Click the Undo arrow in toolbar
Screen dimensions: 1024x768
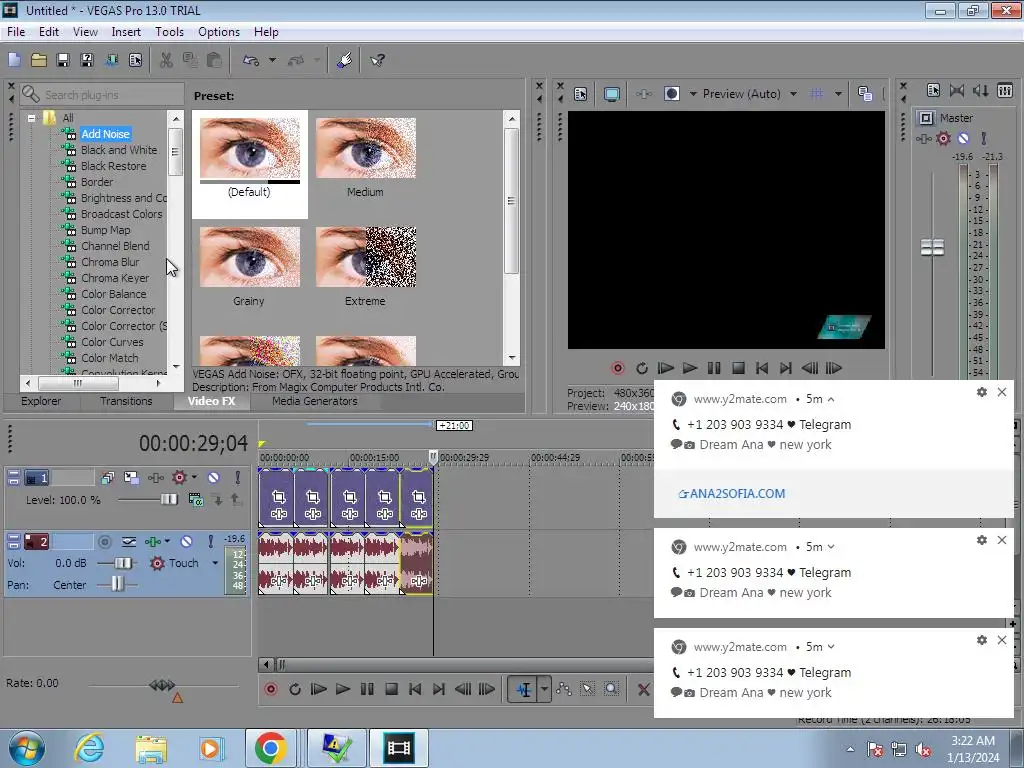click(251, 60)
